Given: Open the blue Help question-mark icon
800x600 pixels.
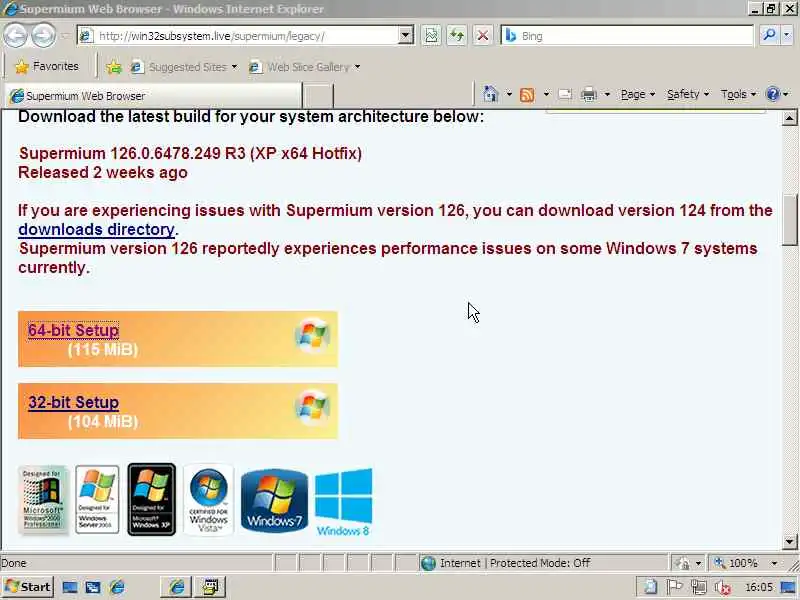Looking at the screenshot, I should (773, 94).
